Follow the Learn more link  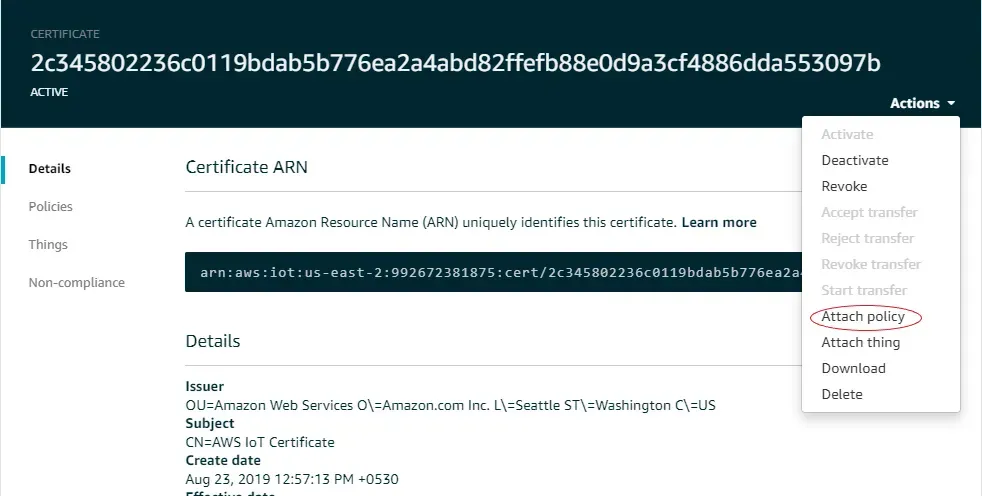pos(718,222)
